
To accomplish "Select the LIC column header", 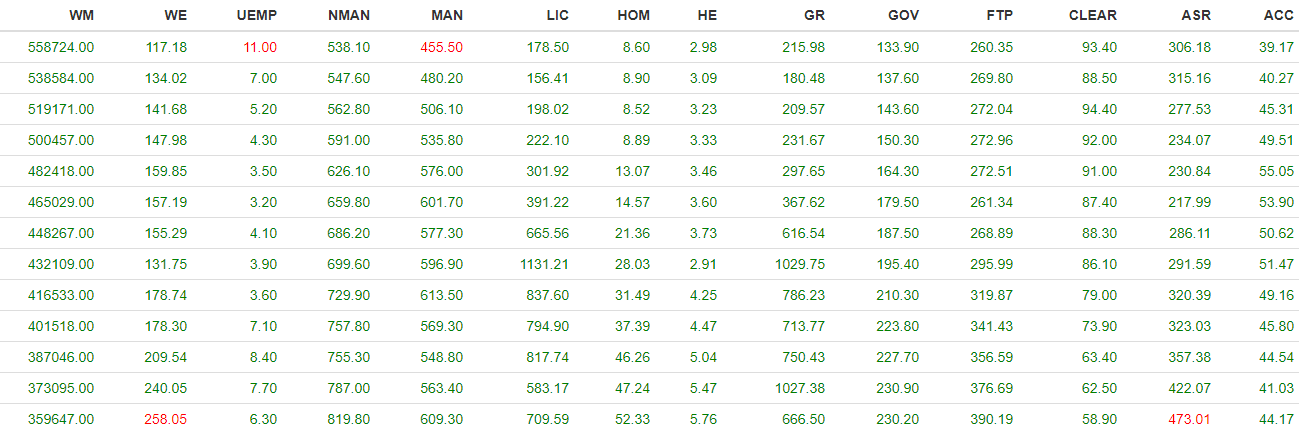I will [558, 16].
